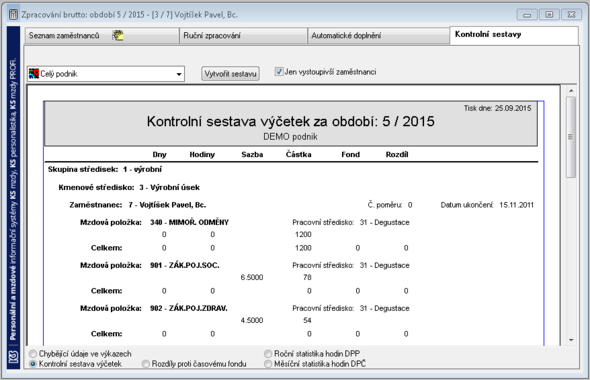
Task: Click the Rozdíl column header
Action: point(397,155)
